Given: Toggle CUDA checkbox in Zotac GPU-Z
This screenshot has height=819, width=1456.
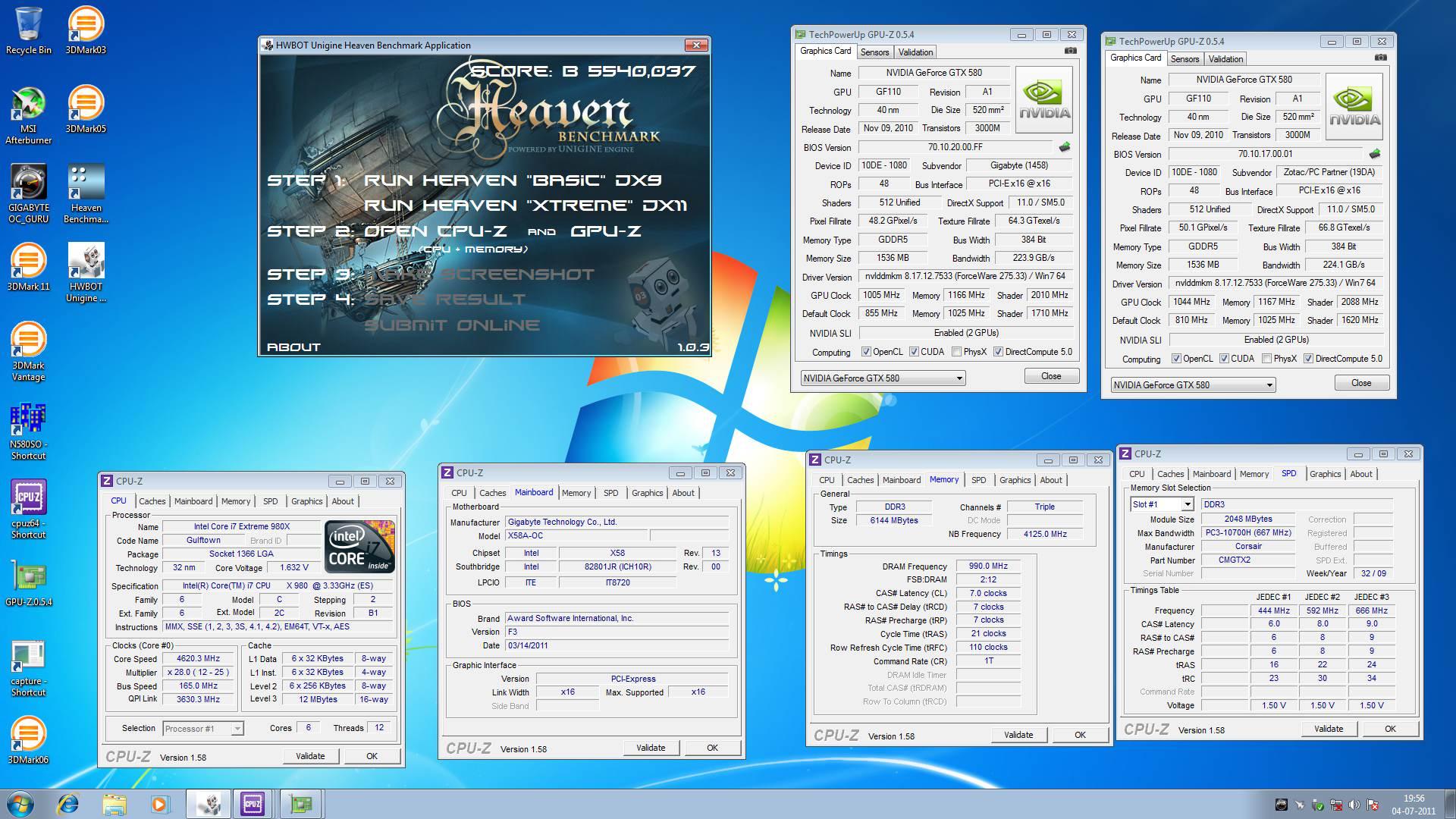Looking at the screenshot, I should tap(1224, 359).
